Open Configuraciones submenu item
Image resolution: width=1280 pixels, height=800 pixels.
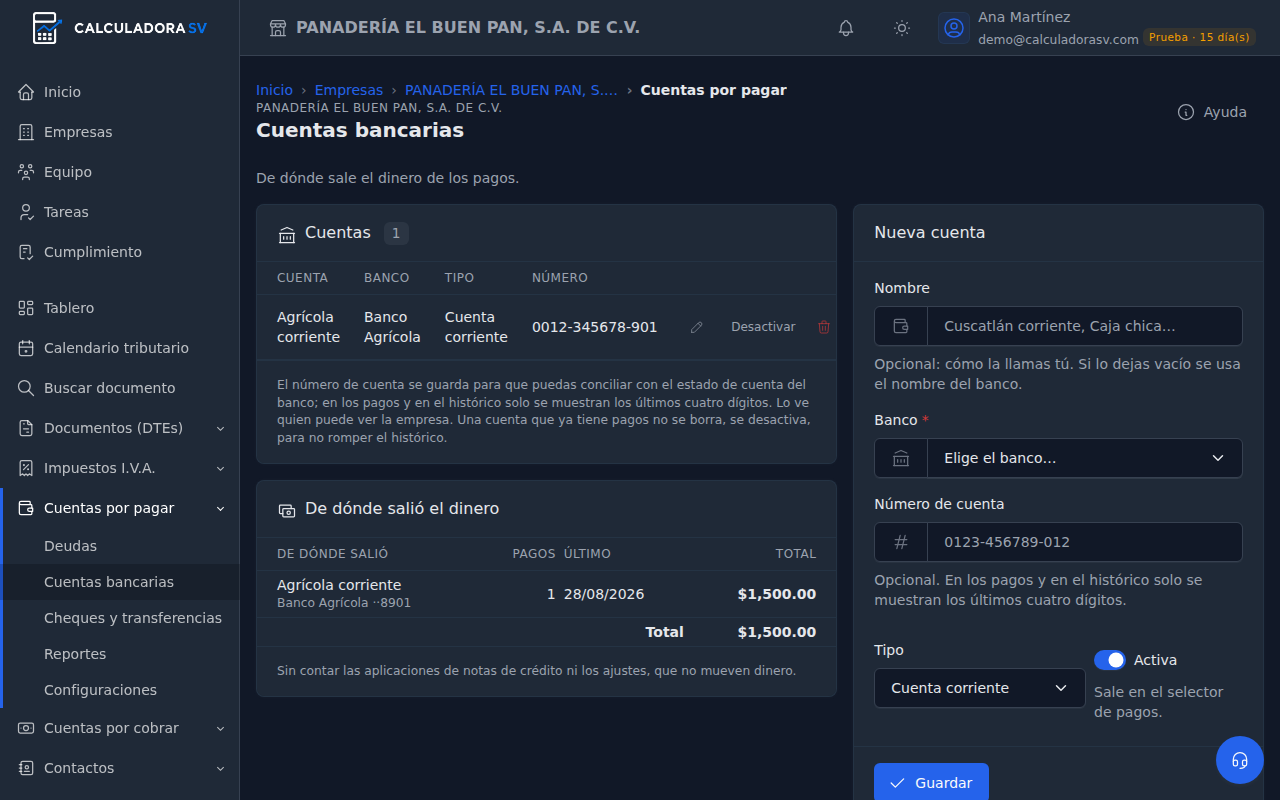120,690
